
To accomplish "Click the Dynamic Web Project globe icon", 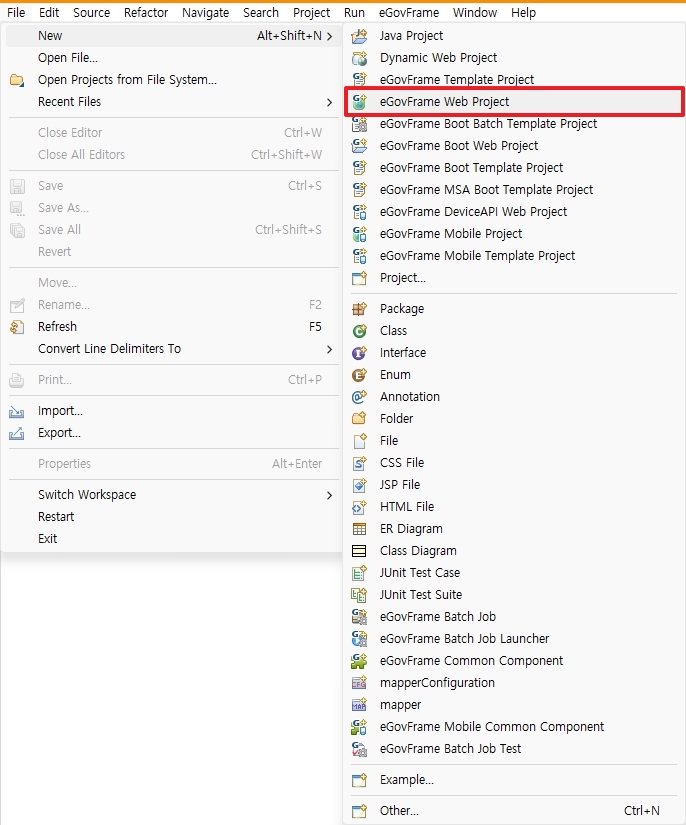I will point(359,58).
